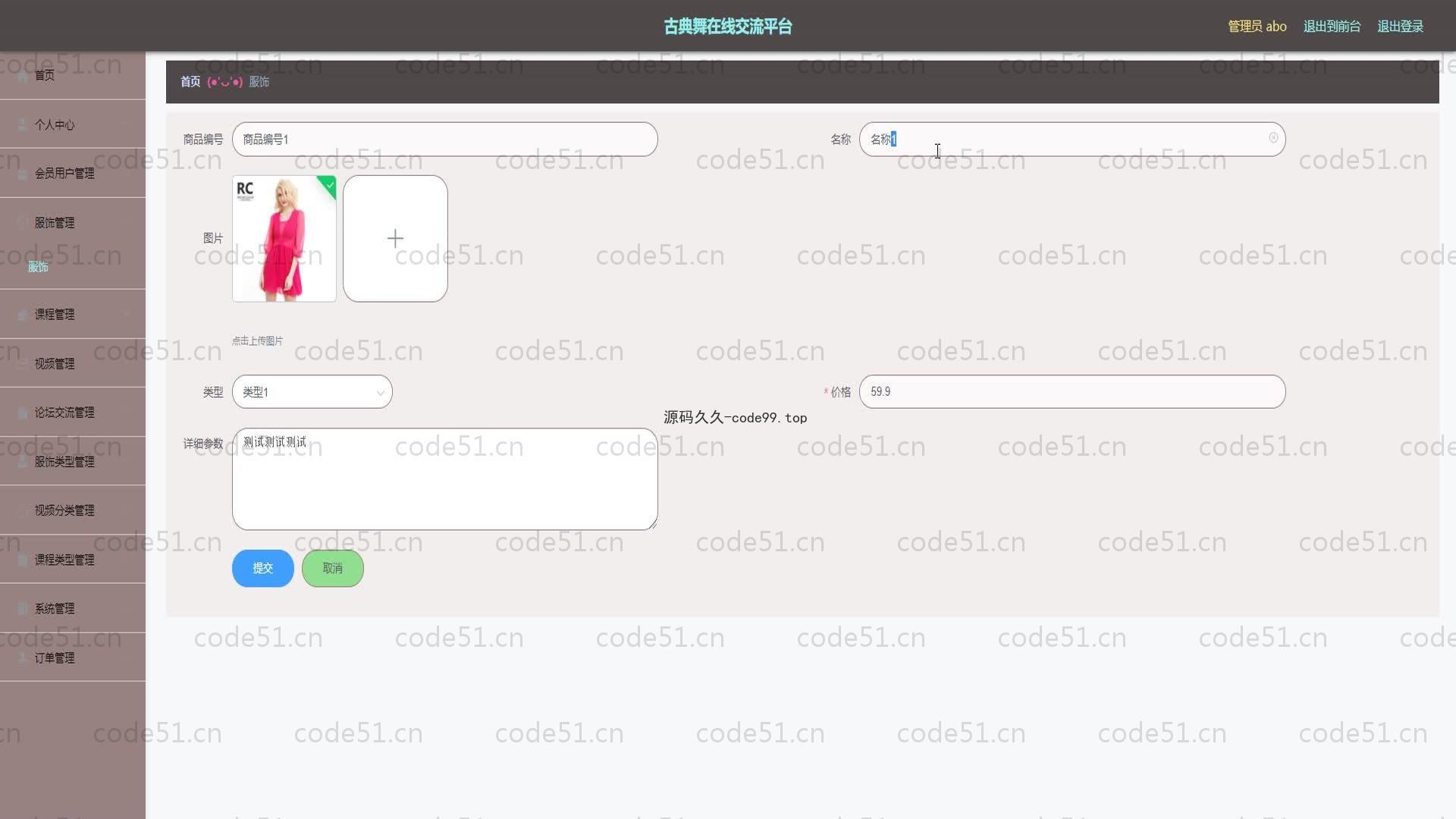Select the uploaded pink dress thumbnail
Viewport: 1456px width, 819px height.
point(284,239)
